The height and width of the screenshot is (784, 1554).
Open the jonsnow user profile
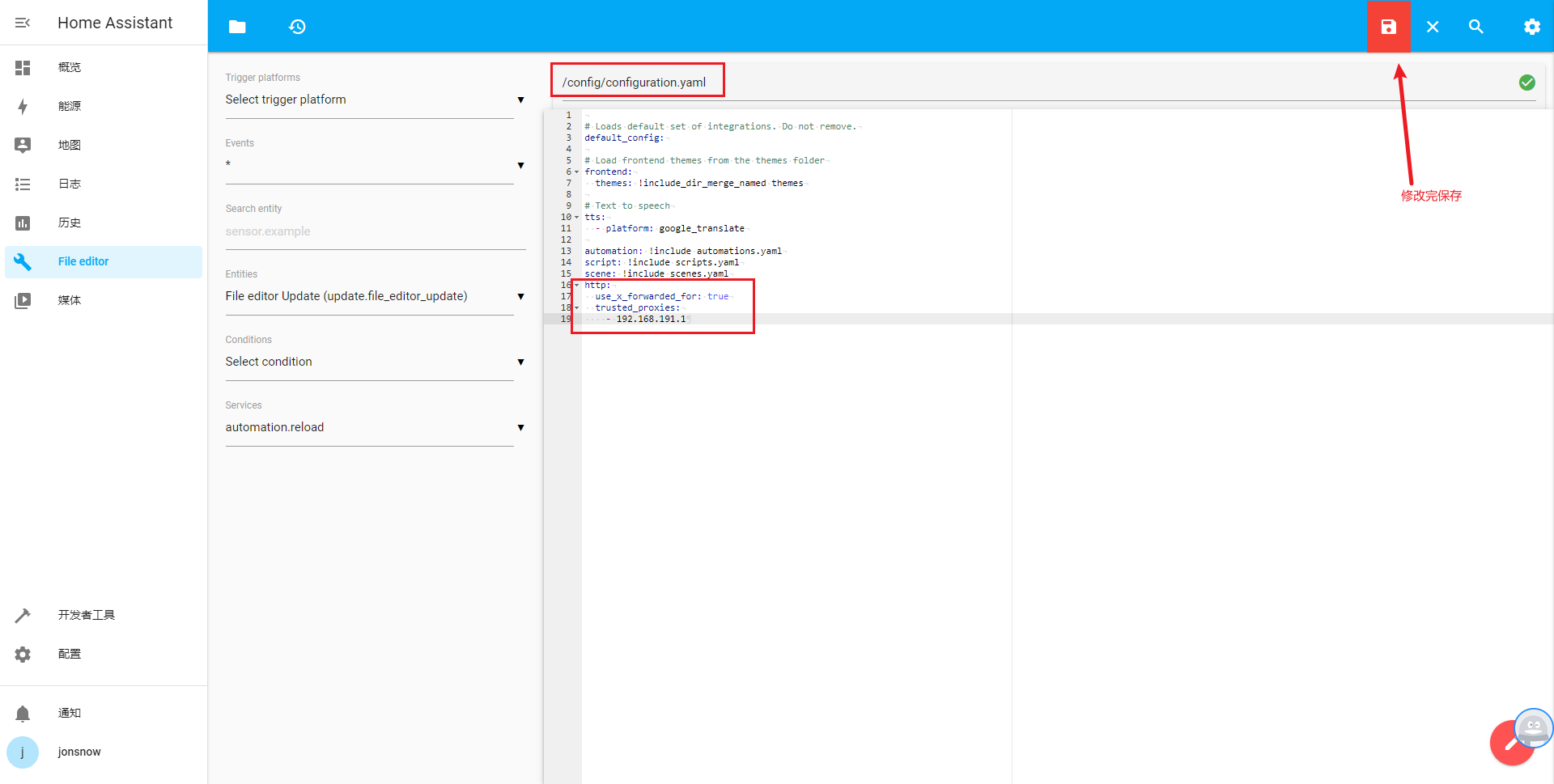coord(79,752)
